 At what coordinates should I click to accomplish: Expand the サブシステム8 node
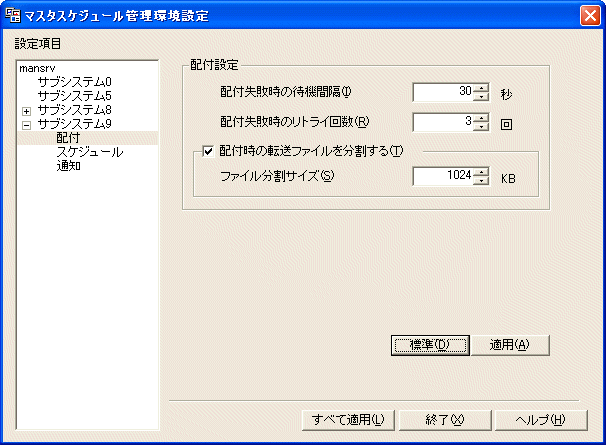pyautogui.click(x=26, y=111)
